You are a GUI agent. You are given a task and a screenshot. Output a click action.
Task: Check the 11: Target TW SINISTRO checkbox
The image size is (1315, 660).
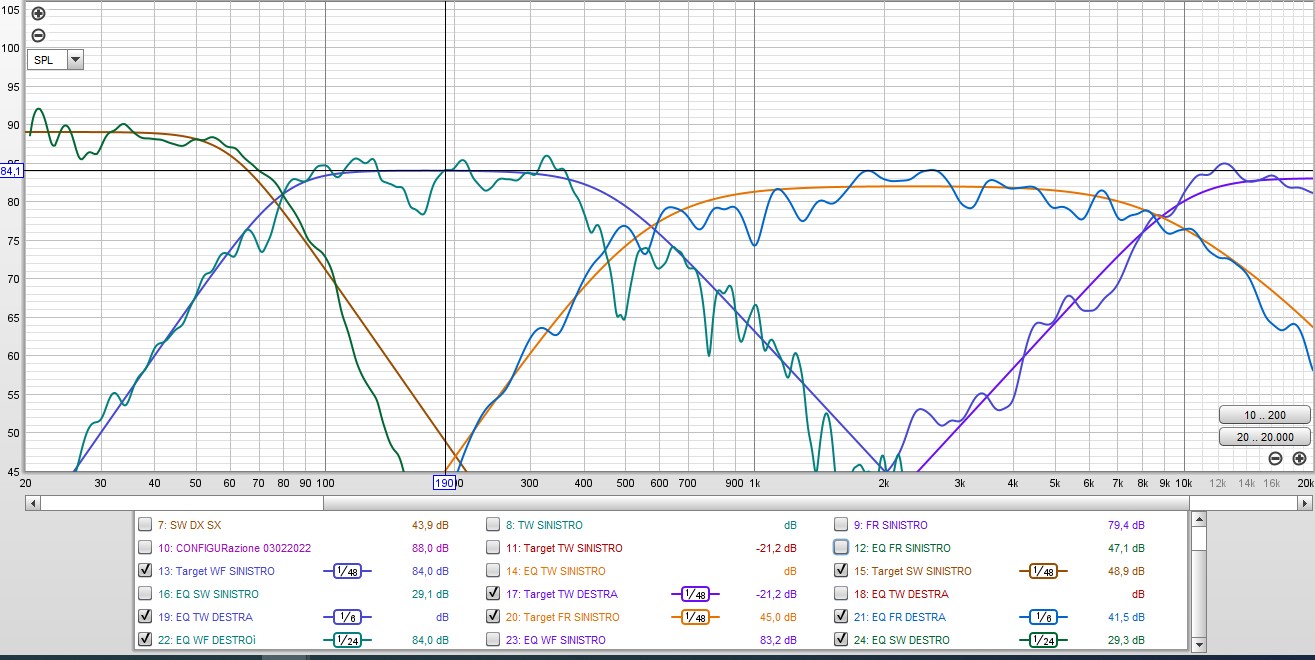[493, 548]
